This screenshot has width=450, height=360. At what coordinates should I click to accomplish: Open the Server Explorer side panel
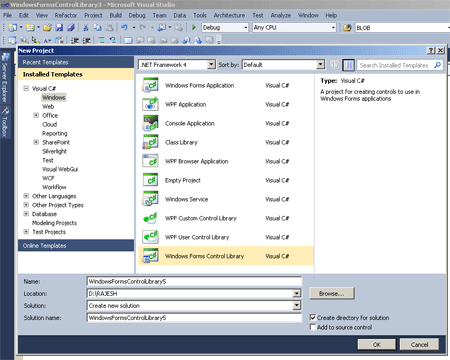pyautogui.click(x=5, y=78)
